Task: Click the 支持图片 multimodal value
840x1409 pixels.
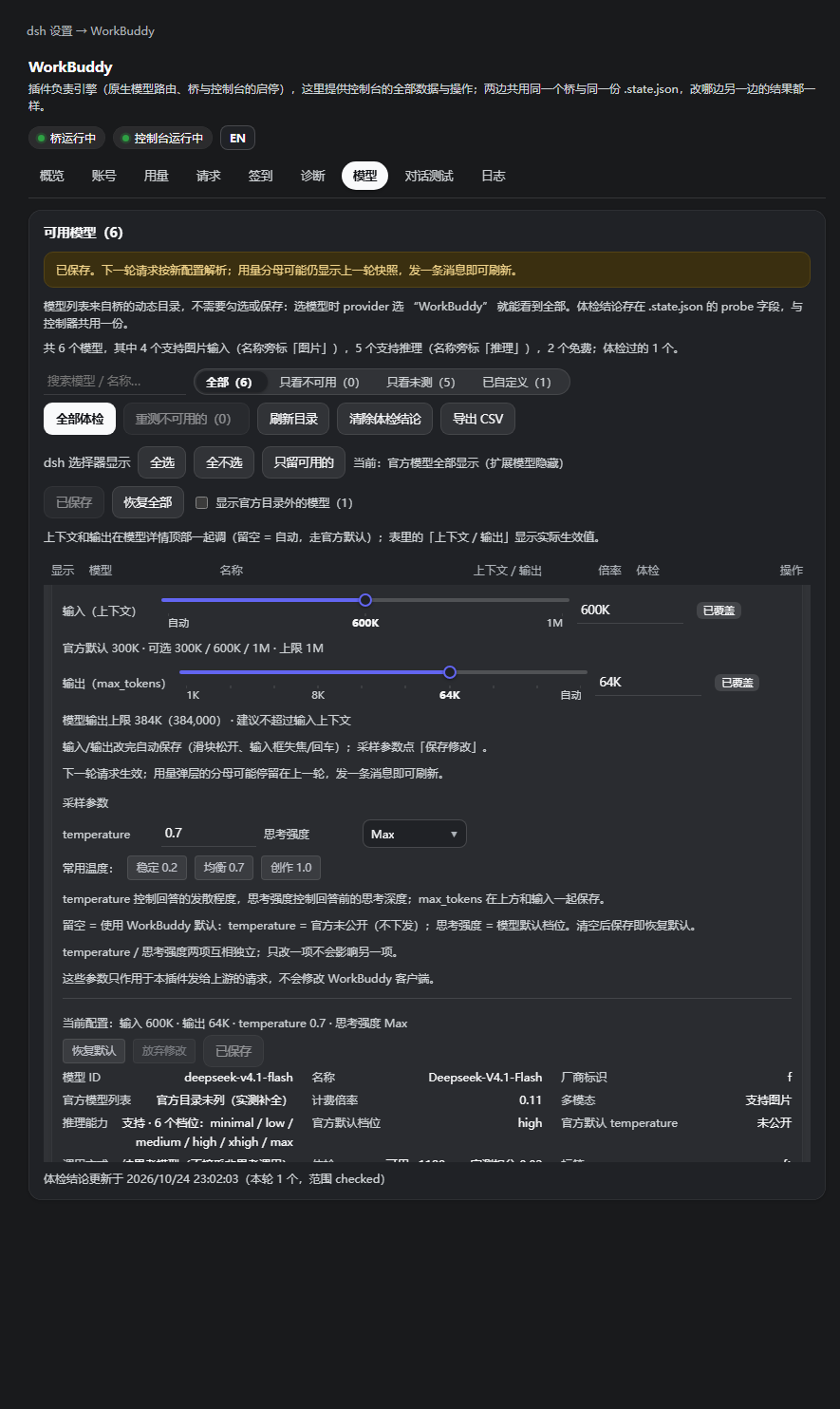Action: [x=769, y=1100]
